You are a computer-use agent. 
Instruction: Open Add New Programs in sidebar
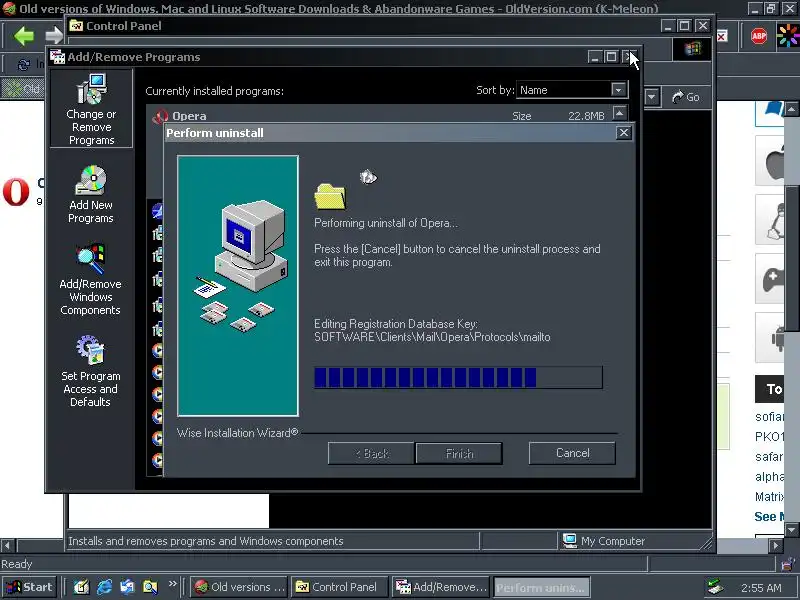click(x=91, y=195)
